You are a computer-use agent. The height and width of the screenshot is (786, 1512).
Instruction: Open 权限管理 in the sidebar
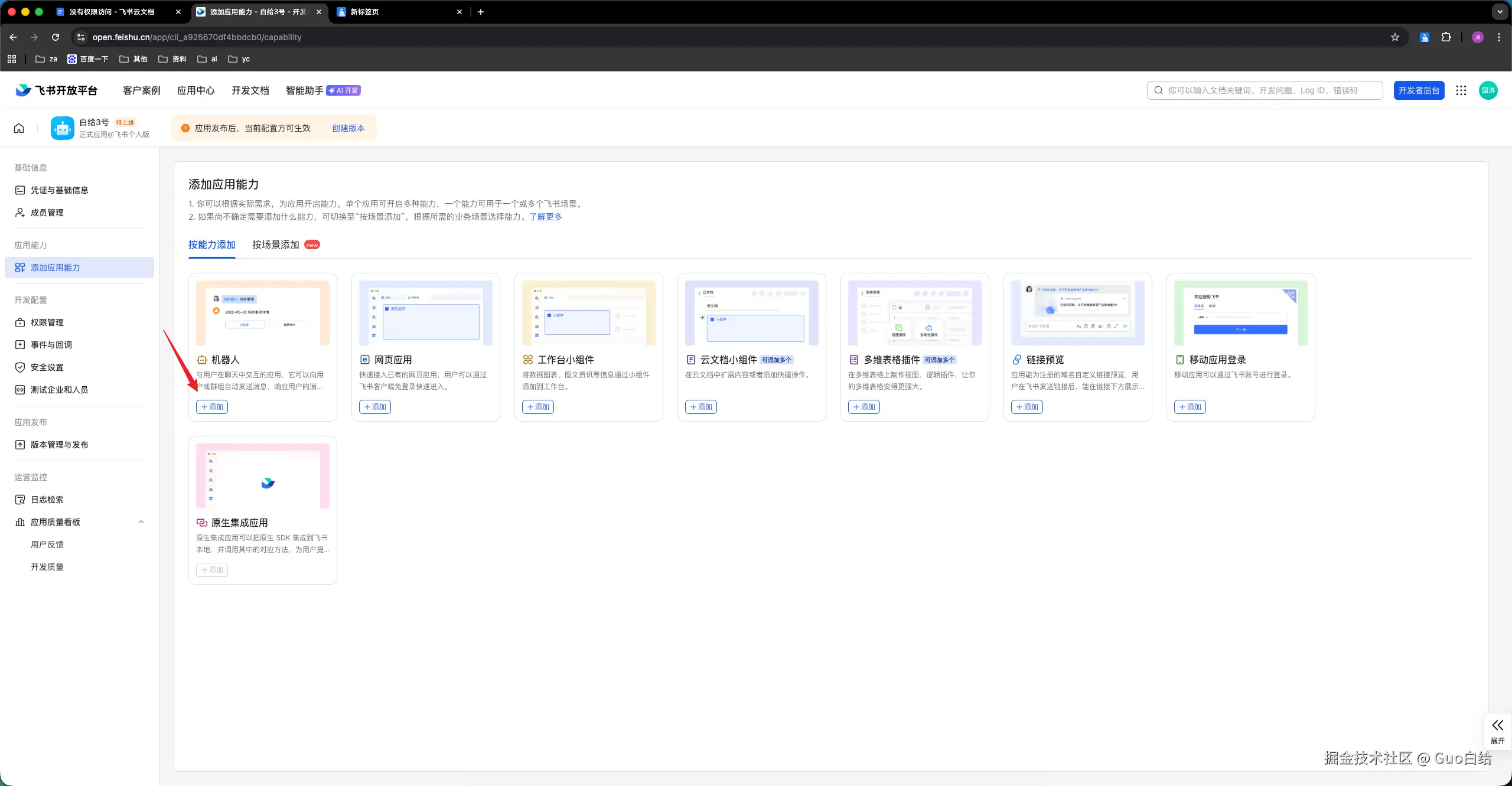pos(47,322)
